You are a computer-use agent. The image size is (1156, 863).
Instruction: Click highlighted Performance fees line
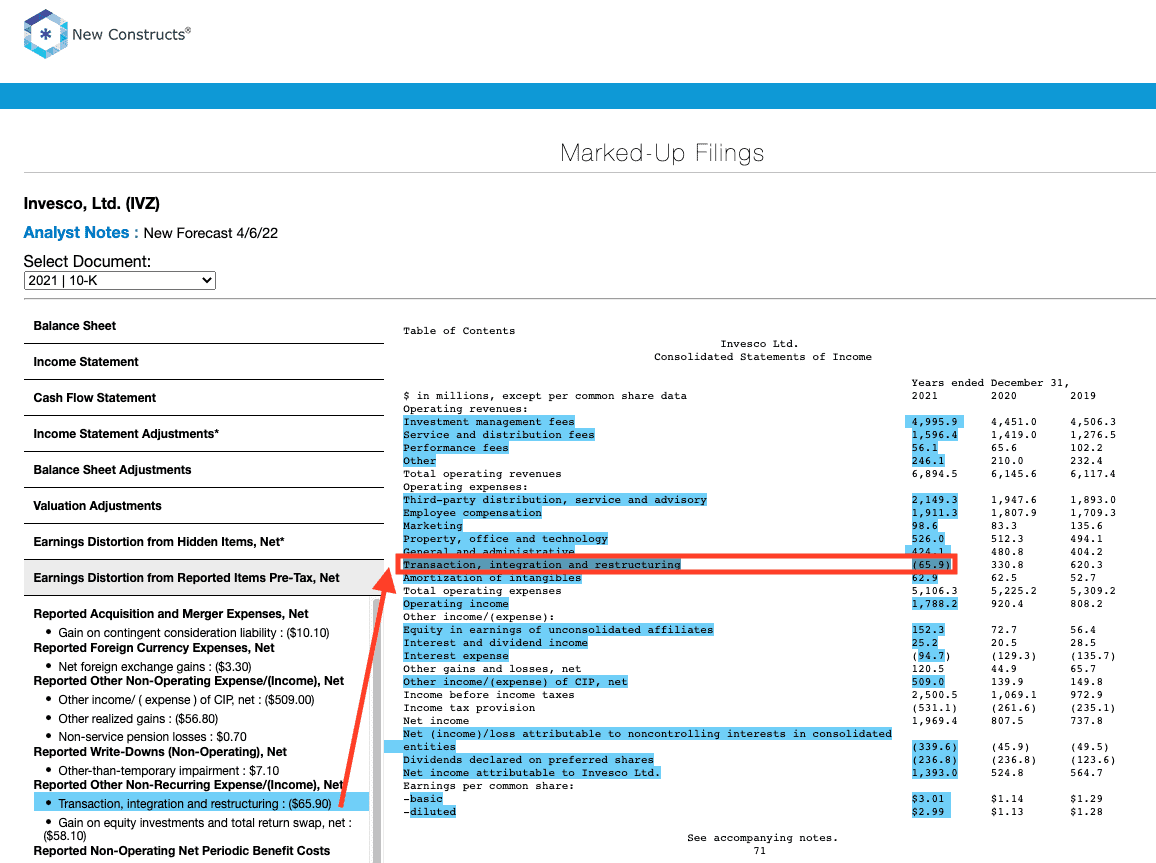click(456, 448)
